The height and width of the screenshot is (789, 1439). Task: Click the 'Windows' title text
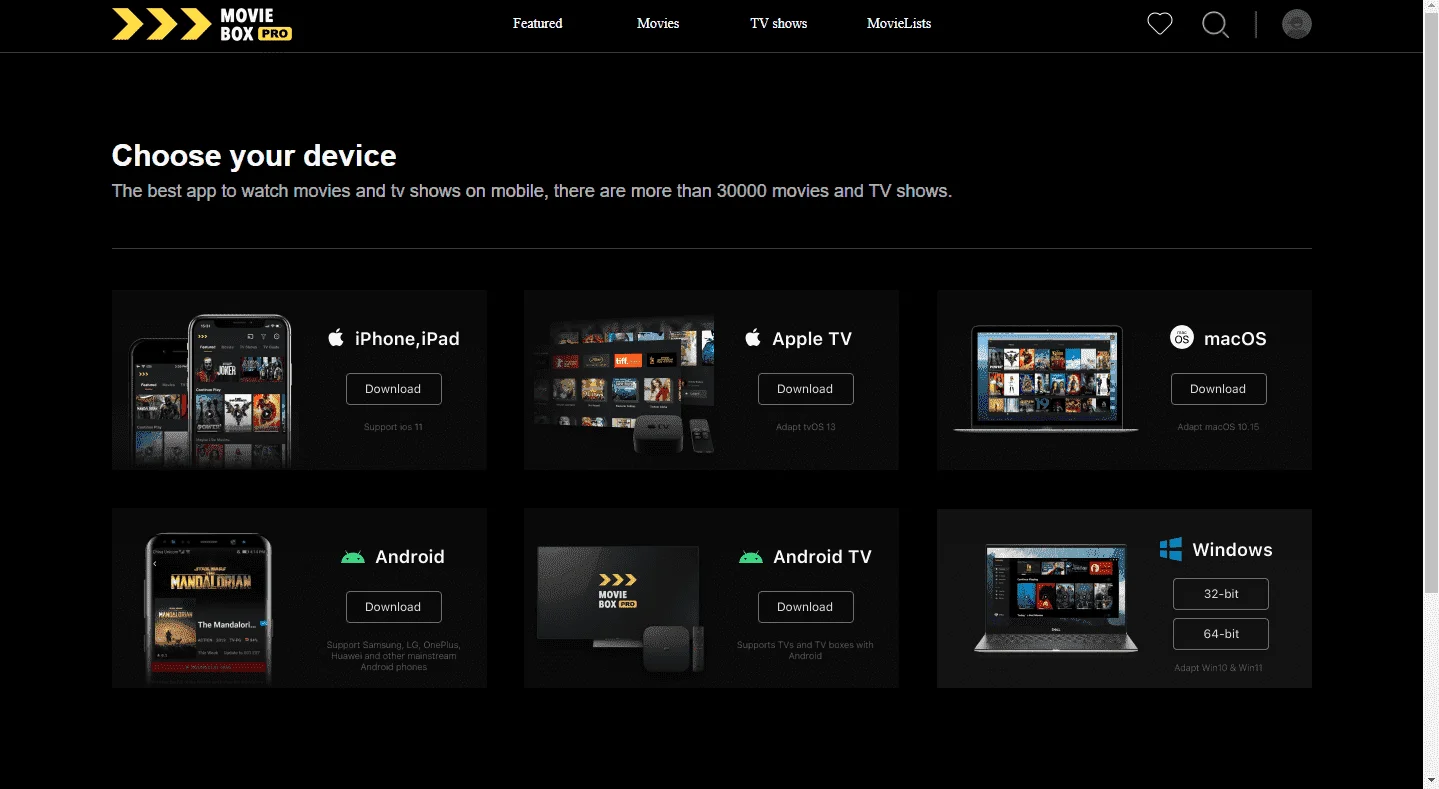click(1232, 550)
